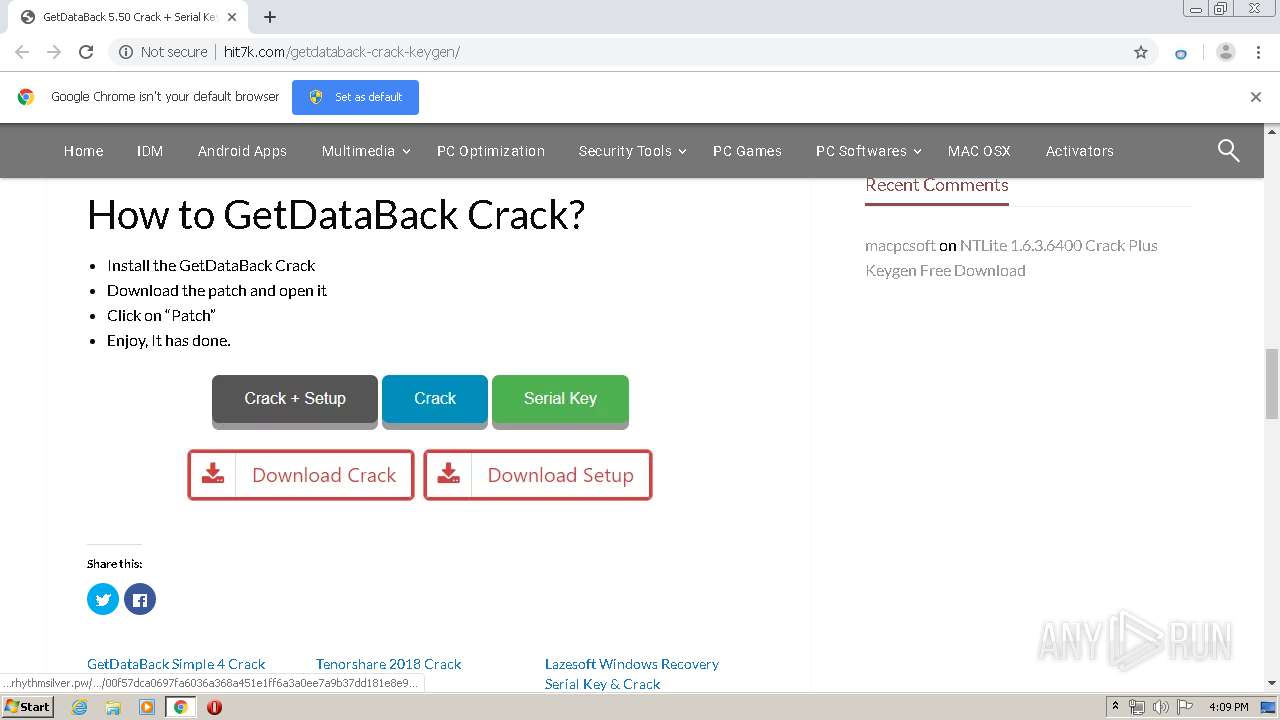Image resolution: width=1280 pixels, height=720 pixels.
Task: Click the Download Crack button
Action: click(301, 475)
